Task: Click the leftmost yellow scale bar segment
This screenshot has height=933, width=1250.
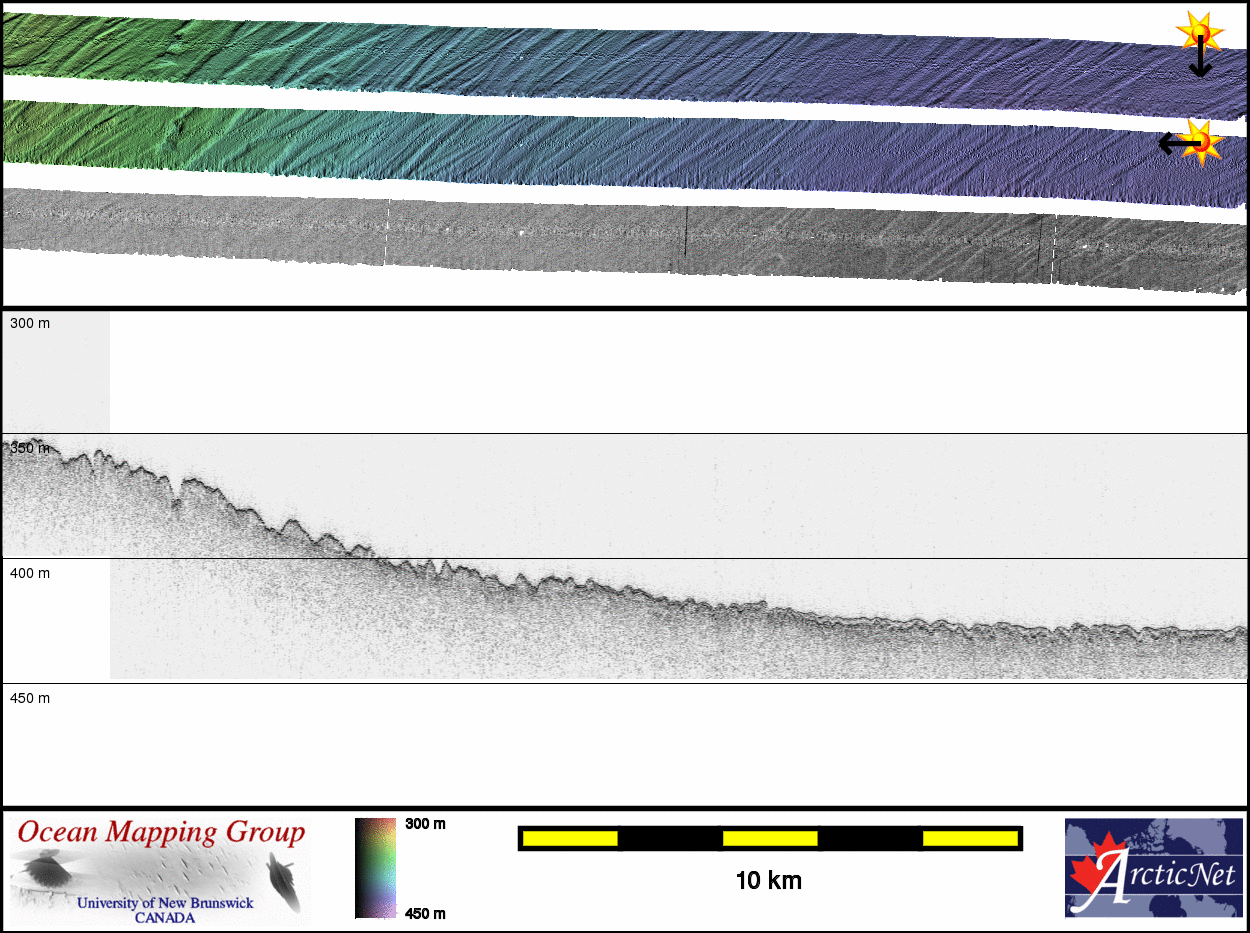Action: (x=570, y=838)
